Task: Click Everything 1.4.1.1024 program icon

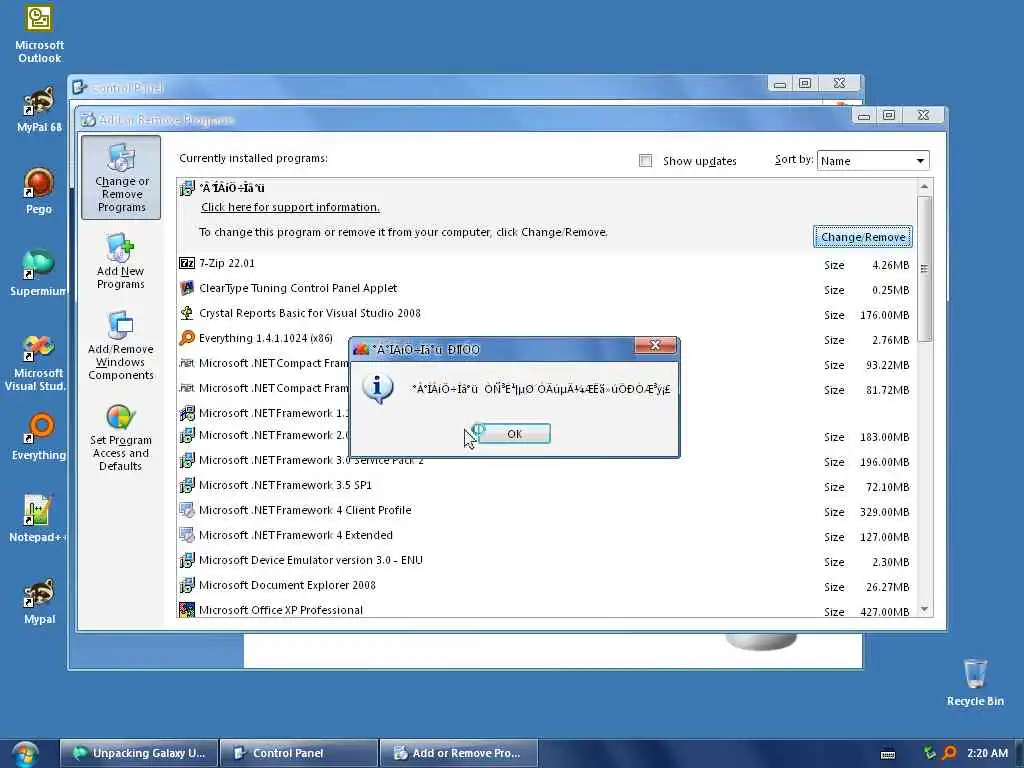Action: click(187, 338)
